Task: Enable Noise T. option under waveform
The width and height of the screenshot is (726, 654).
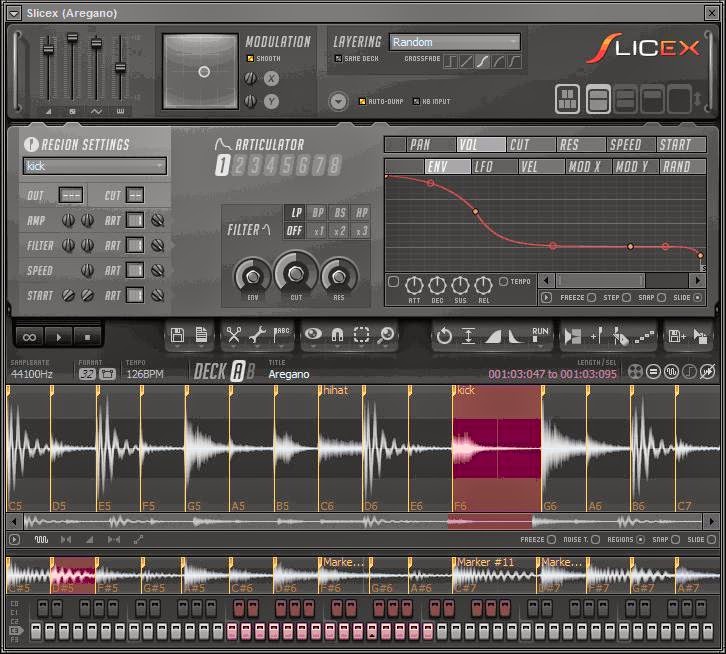Action: pyautogui.click(x=595, y=540)
